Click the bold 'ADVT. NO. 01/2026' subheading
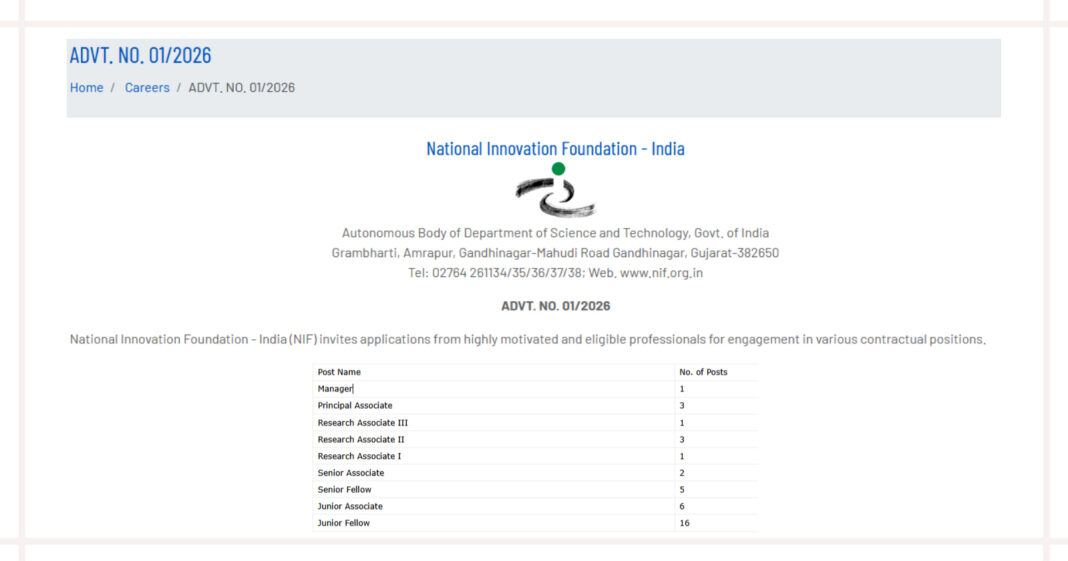This screenshot has width=1068, height=561. tap(555, 306)
